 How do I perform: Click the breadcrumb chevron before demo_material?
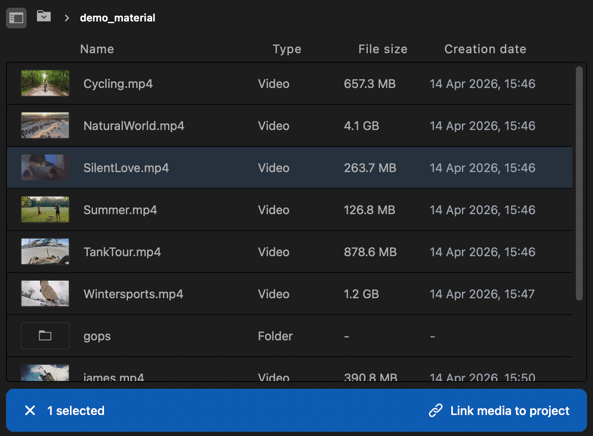tap(67, 18)
